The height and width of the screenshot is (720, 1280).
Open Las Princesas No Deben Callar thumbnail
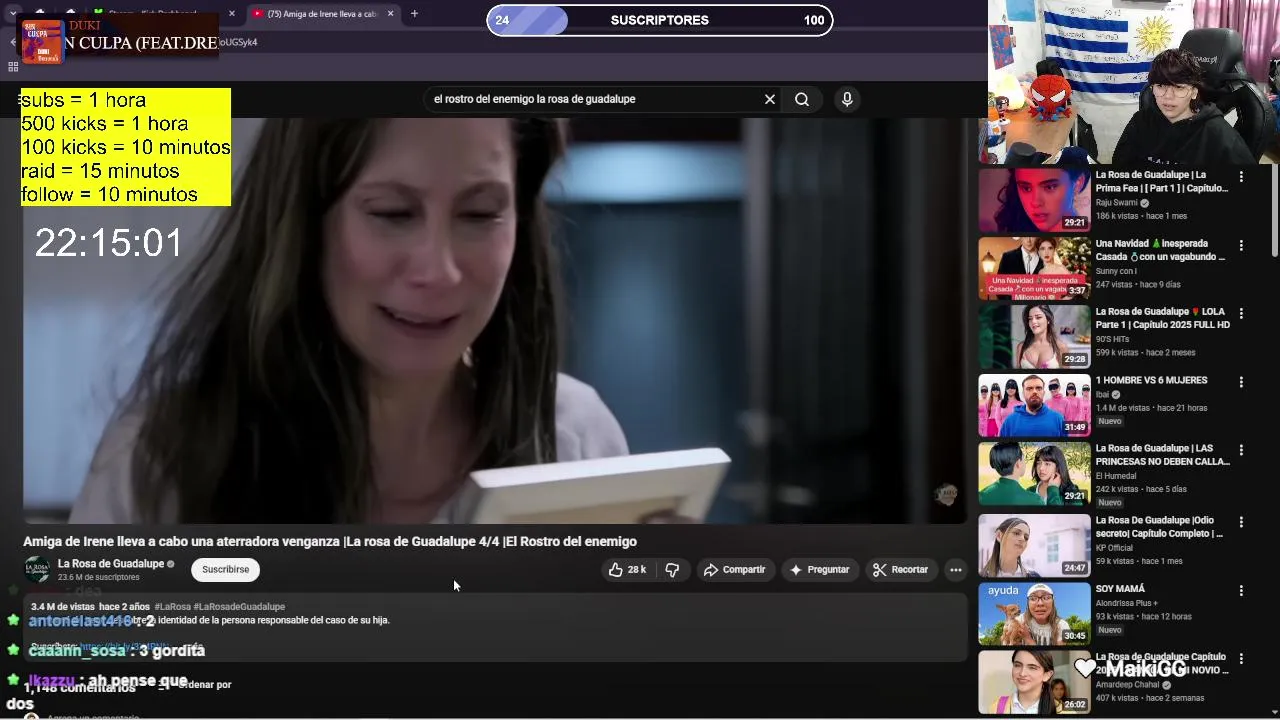(x=1034, y=474)
